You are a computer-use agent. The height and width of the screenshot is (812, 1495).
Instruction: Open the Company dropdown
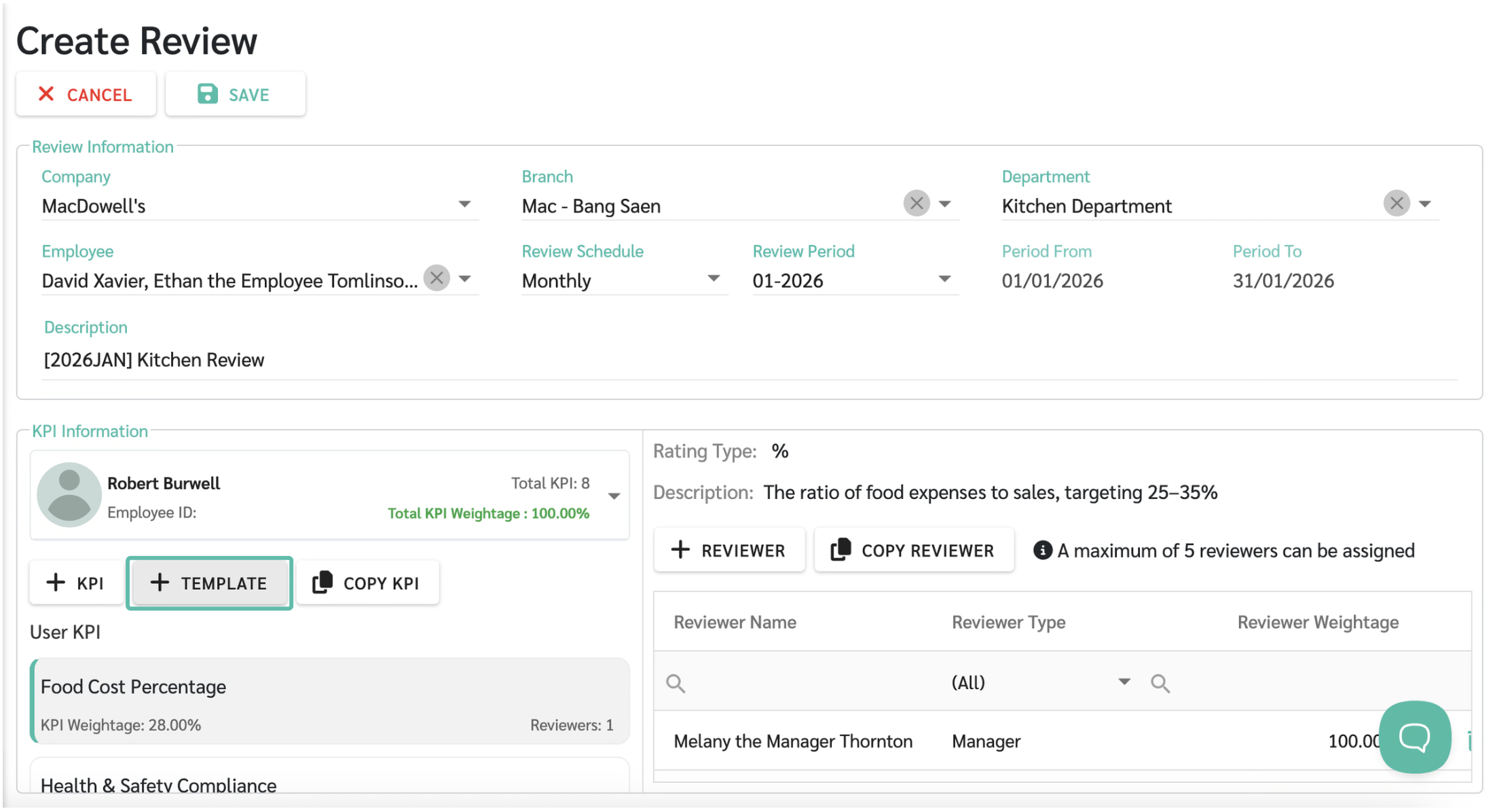(464, 204)
